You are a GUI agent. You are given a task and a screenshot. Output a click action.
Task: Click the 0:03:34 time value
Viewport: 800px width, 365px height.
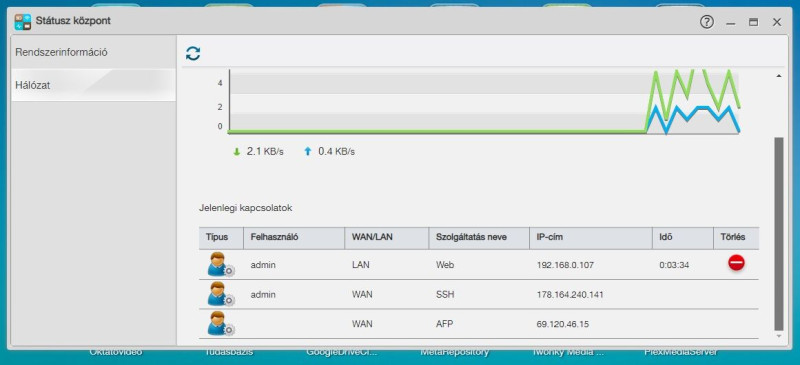coord(674,265)
